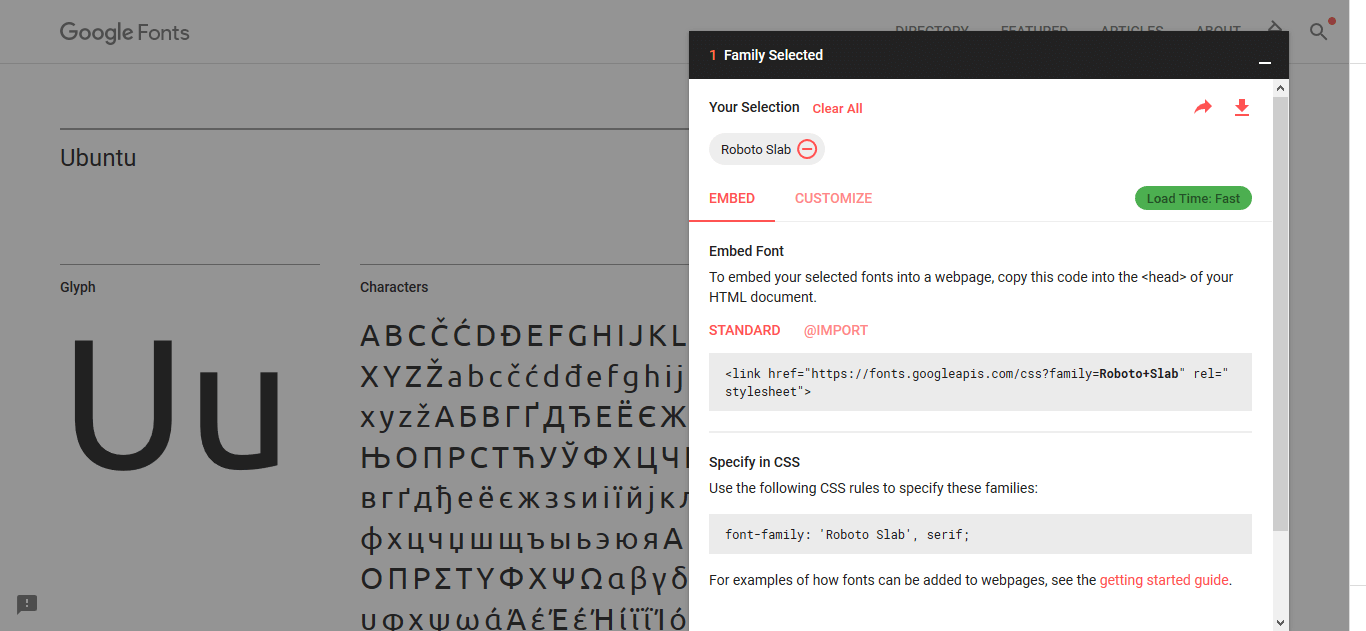The width and height of the screenshot is (1366, 631).
Task: Choose the @IMPORT embed option
Action: pos(835,330)
